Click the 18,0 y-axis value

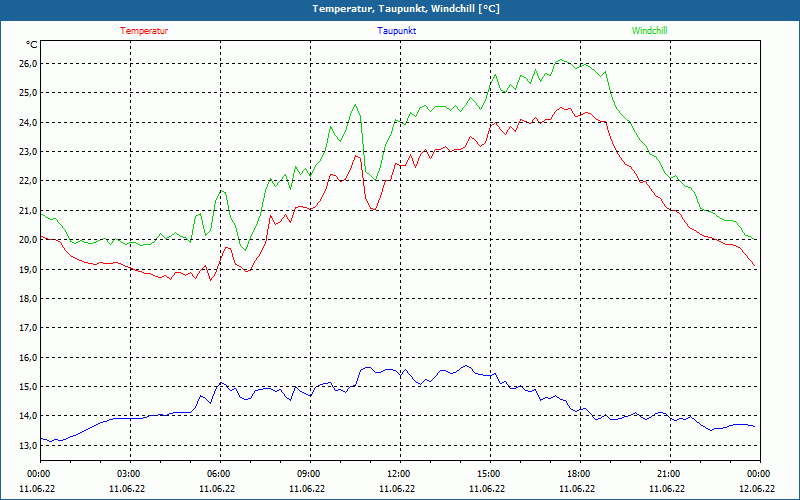[29, 298]
